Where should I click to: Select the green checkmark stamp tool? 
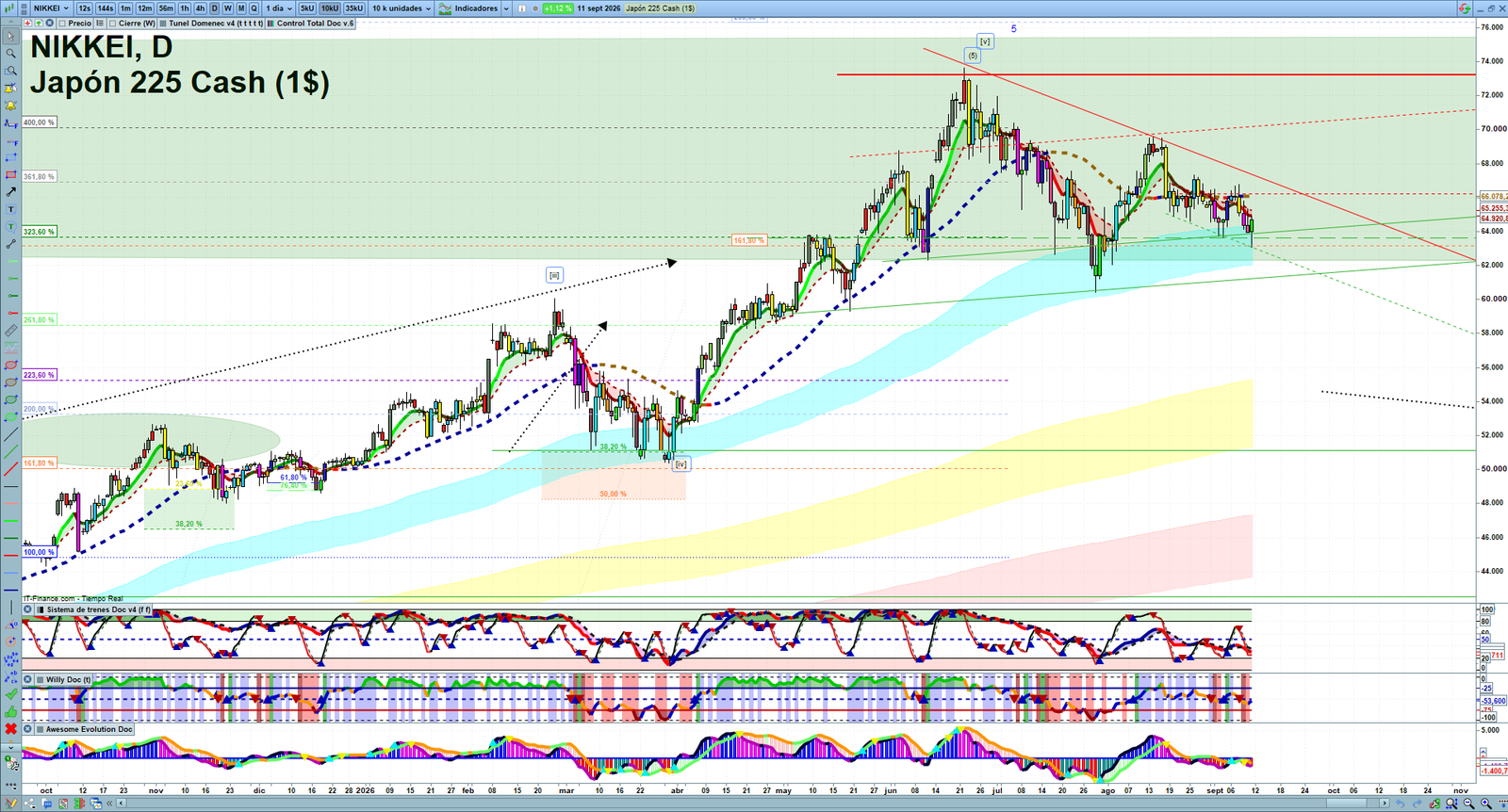coord(10,694)
